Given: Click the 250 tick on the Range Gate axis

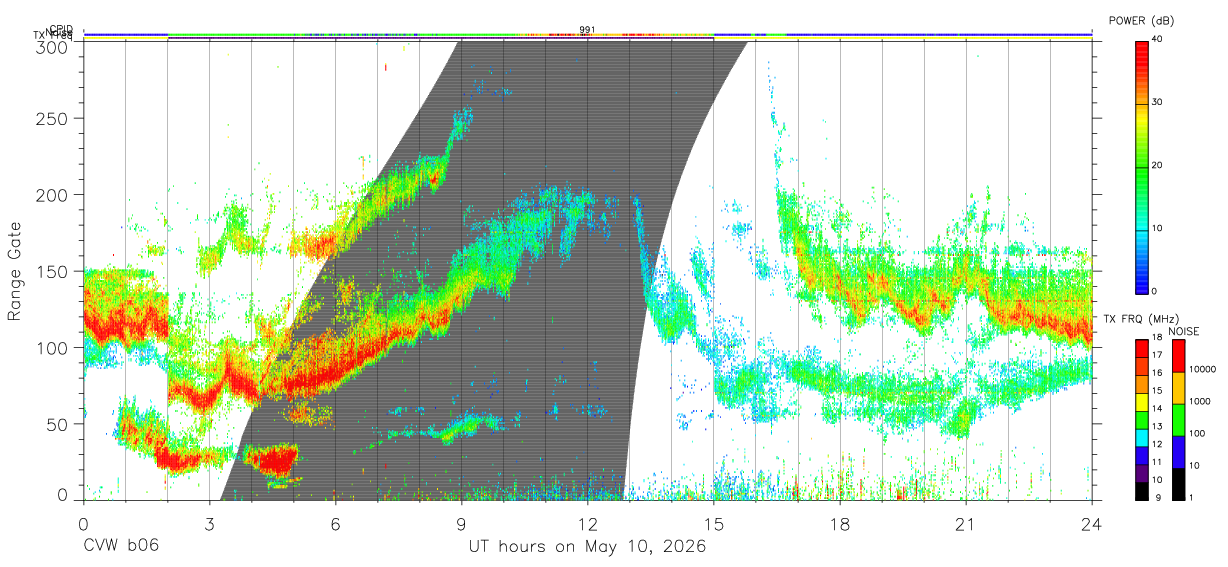Looking at the screenshot, I should [x=52, y=118].
